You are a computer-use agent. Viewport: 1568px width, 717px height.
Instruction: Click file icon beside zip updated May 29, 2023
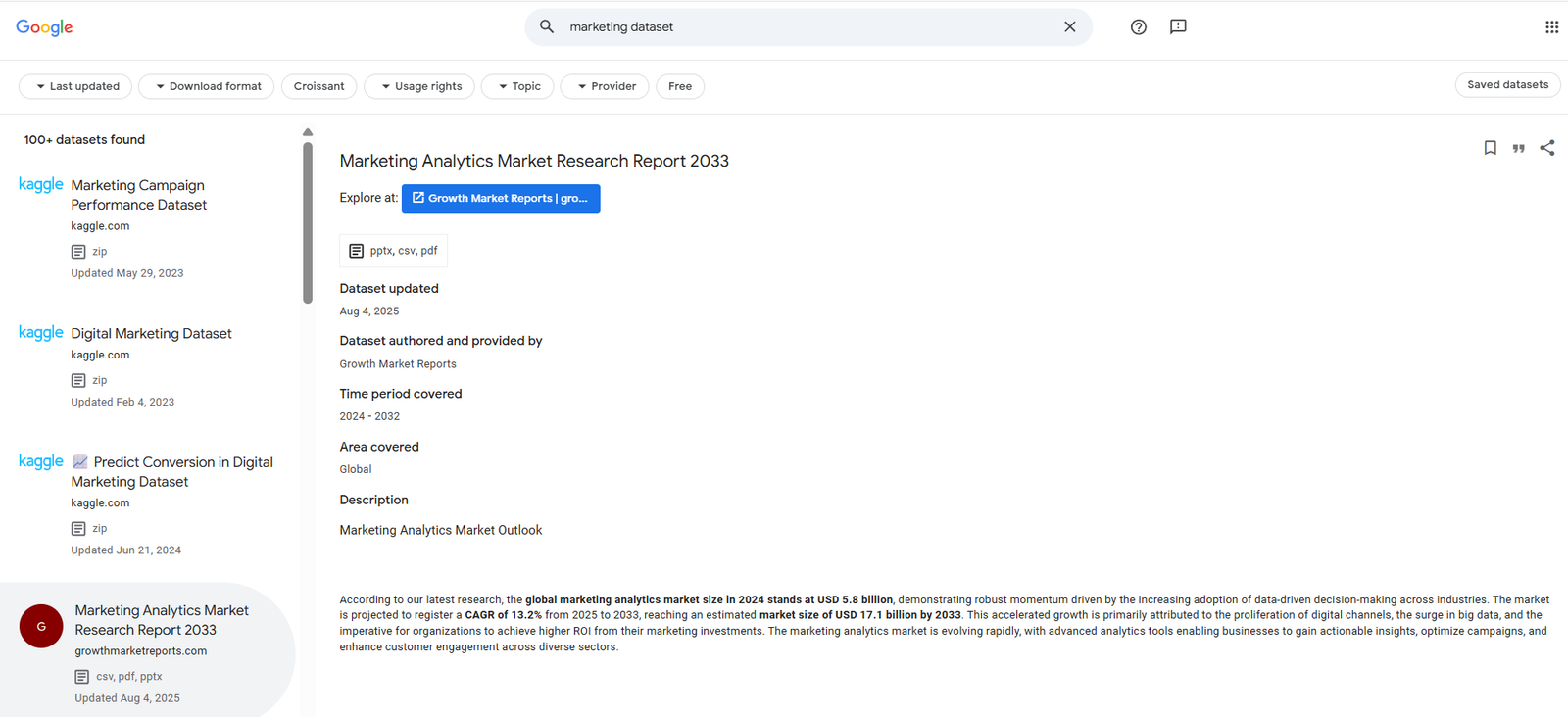click(78, 252)
